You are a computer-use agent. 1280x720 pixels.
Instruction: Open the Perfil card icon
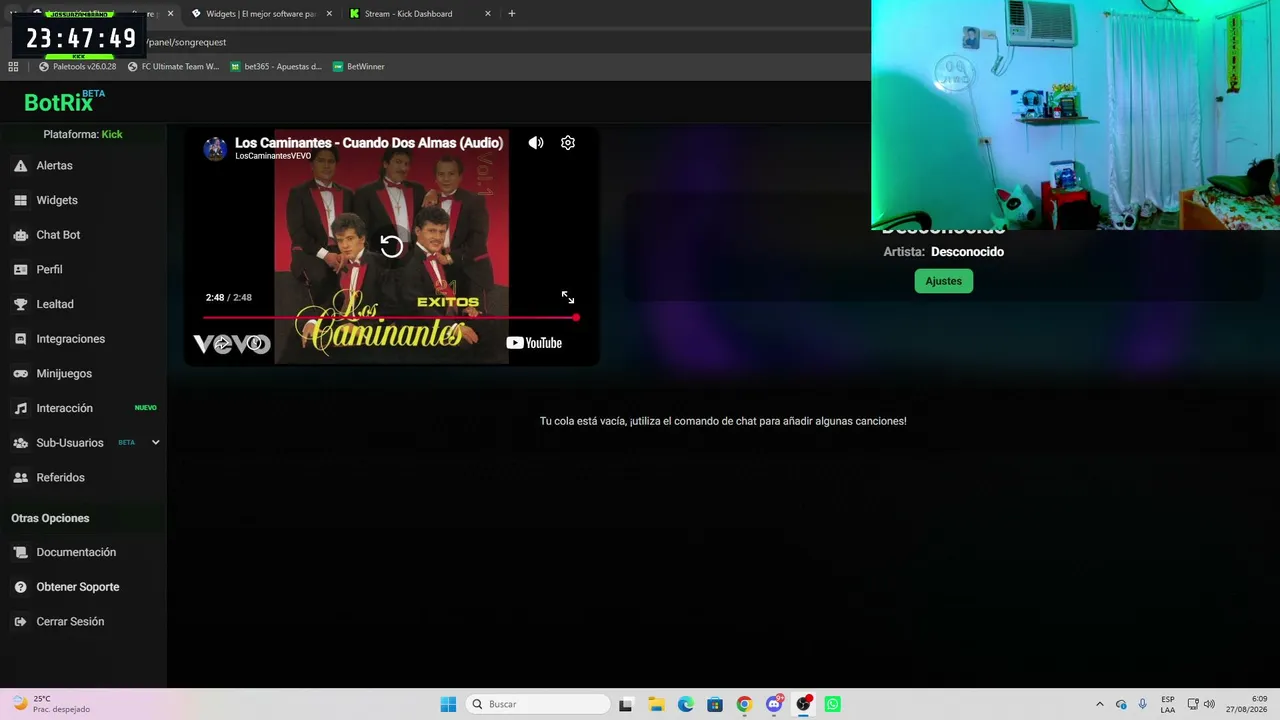(x=20, y=270)
